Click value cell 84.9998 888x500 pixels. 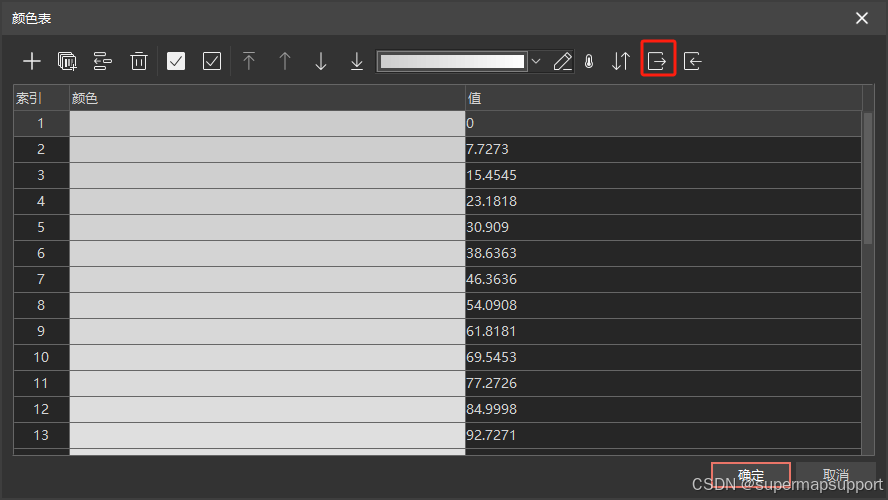(663, 410)
